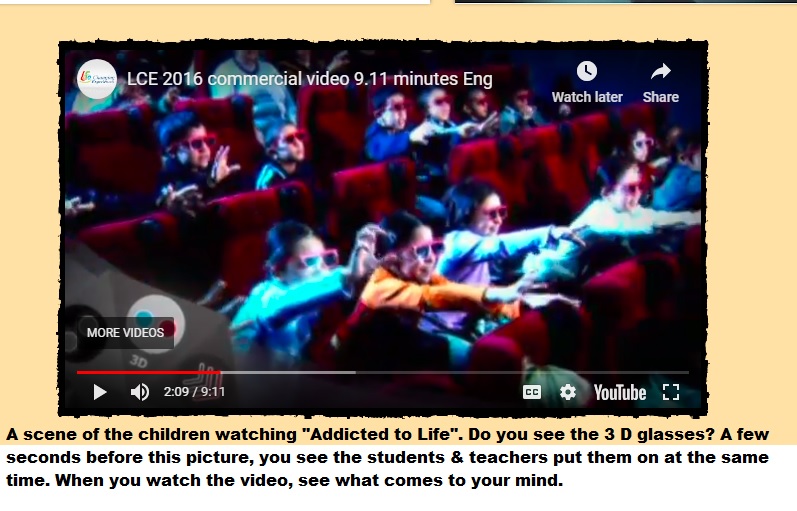The width and height of the screenshot is (797, 511).
Task: Jump to the unbuffered end of the progress bar
Action: (x=522, y=372)
